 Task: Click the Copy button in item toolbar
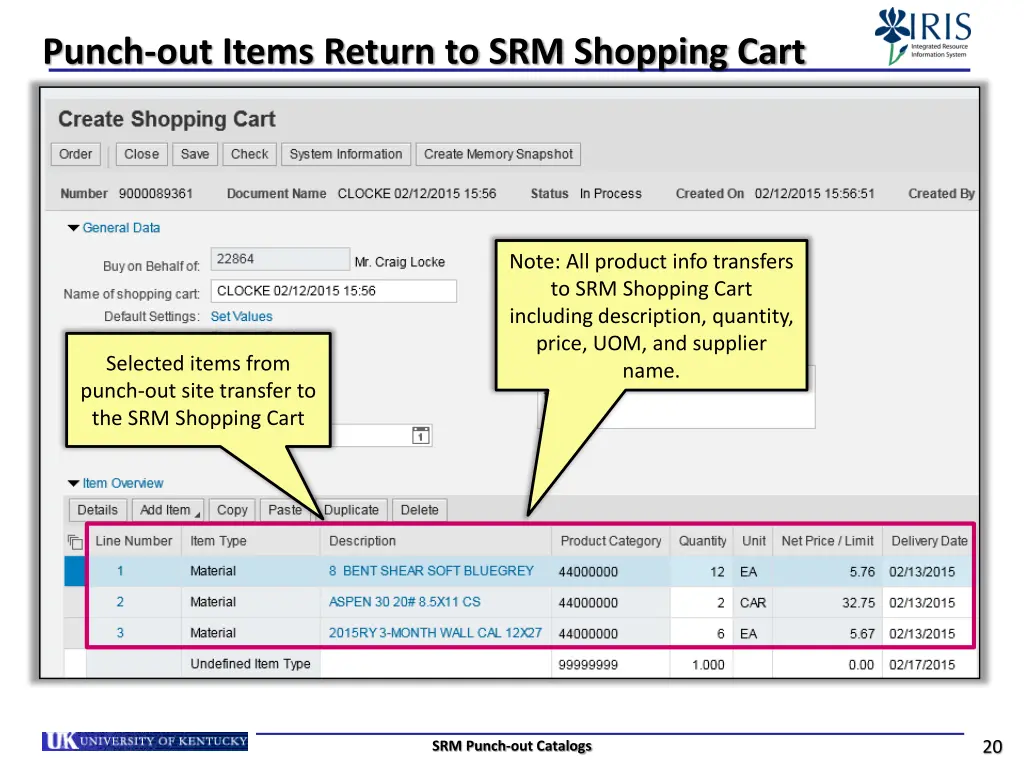click(x=232, y=510)
